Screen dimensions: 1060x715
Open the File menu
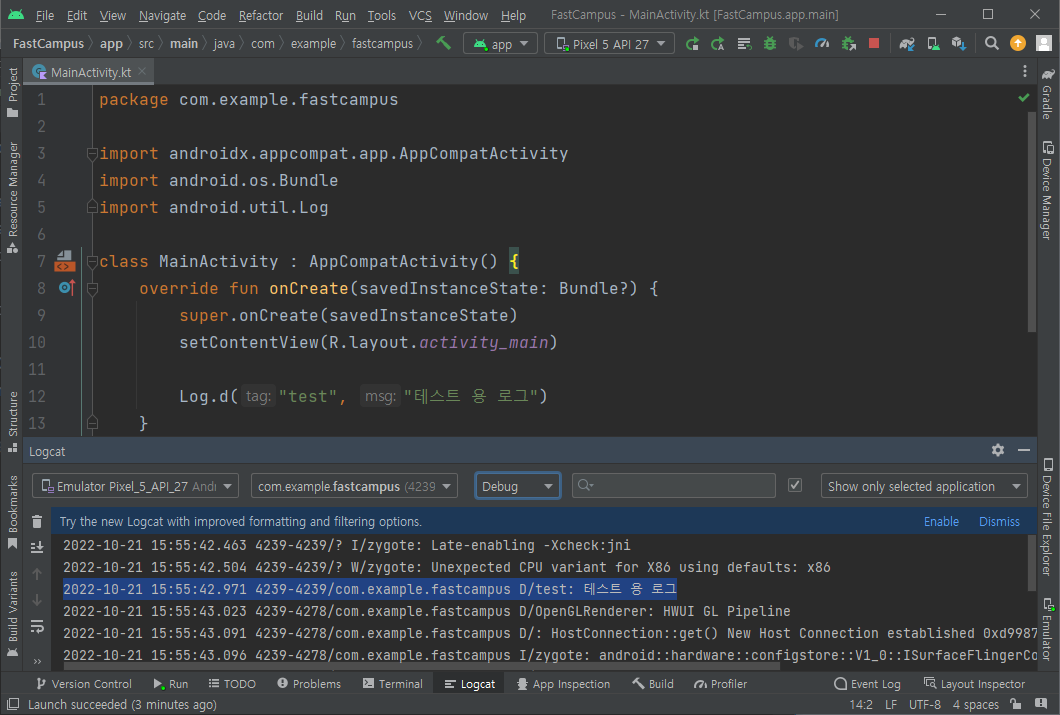pyautogui.click(x=45, y=15)
